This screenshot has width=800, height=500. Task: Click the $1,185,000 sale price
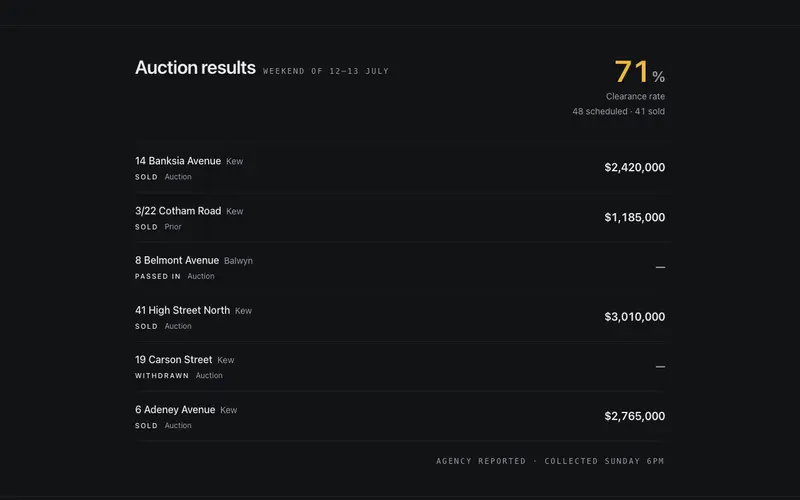(x=634, y=217)
